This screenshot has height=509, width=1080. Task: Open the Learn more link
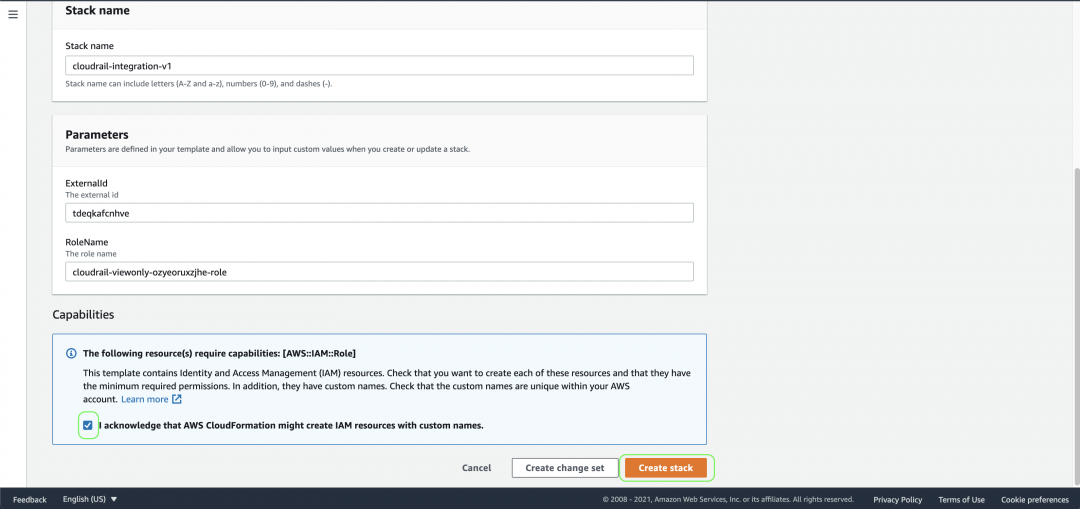tap(145, 399)
